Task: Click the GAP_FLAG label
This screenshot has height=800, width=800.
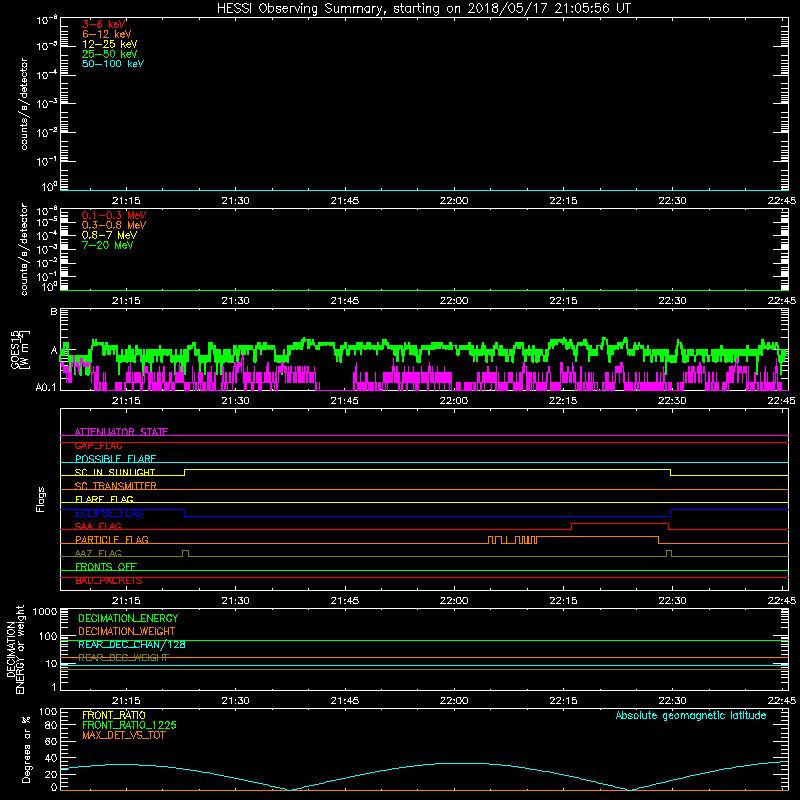Action: click(98, 445)
